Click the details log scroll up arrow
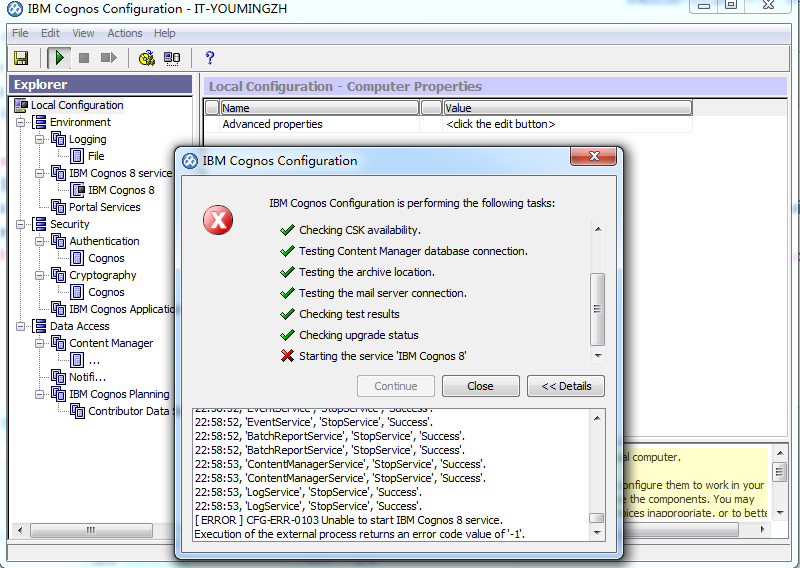Image resolution: width=800 pixels, height=568 pixels. [597, 418]
